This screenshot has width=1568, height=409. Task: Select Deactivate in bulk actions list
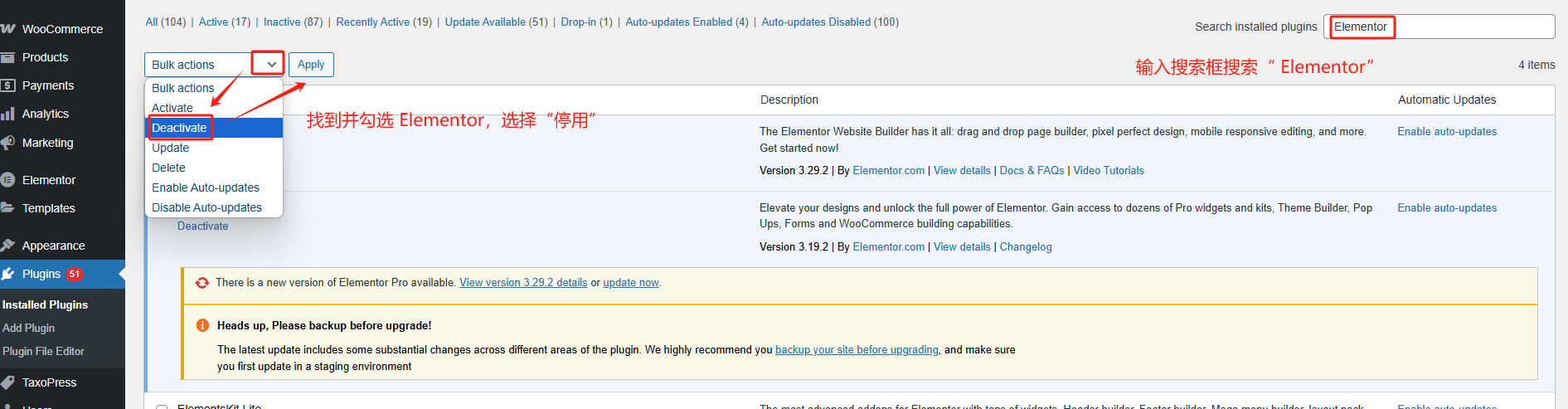click(x=214, y=128)
